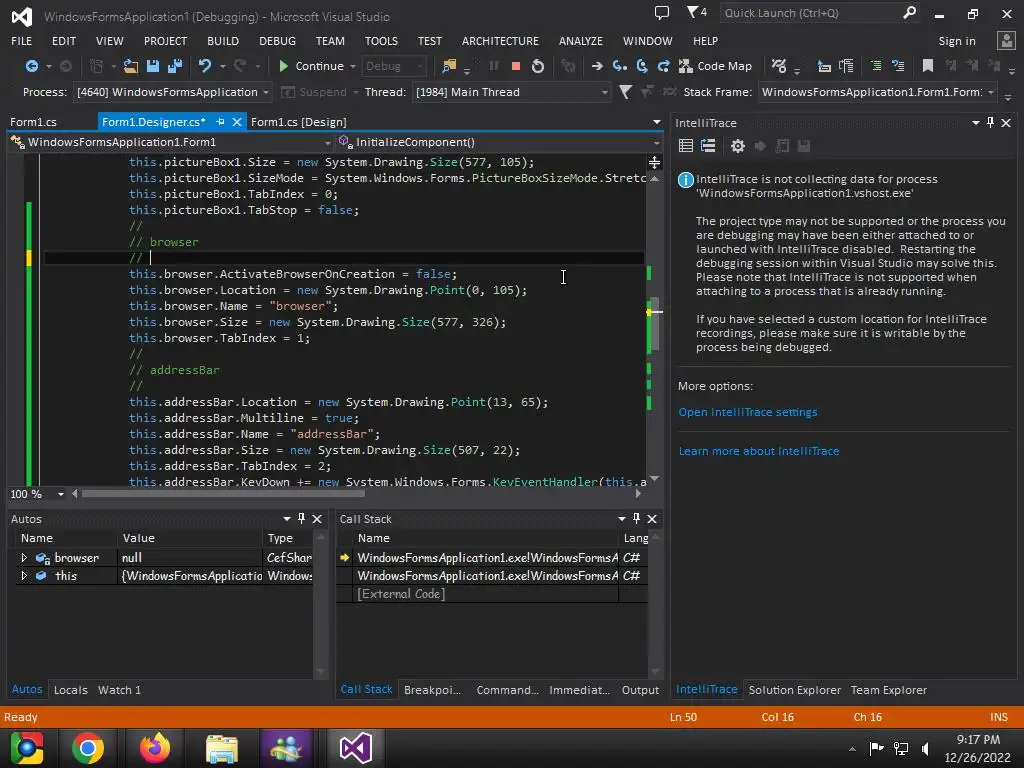The height and width of the screenshot is (768, 1024).
Task: Switch IntelliTrace to events view icon
Action: (x=686, y=146)
